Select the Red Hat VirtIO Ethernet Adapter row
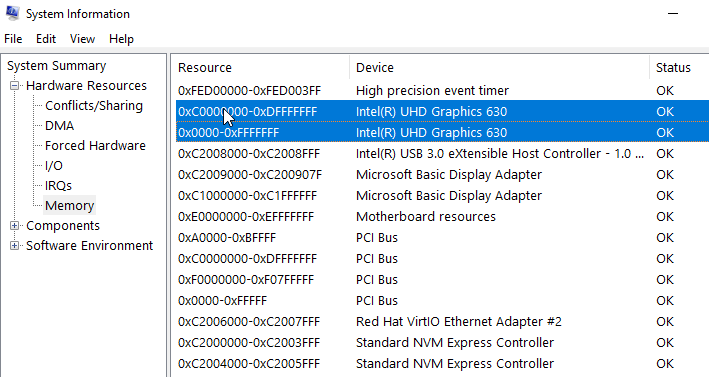This screenshot has height=377, width=709. (x=442, y=321)
